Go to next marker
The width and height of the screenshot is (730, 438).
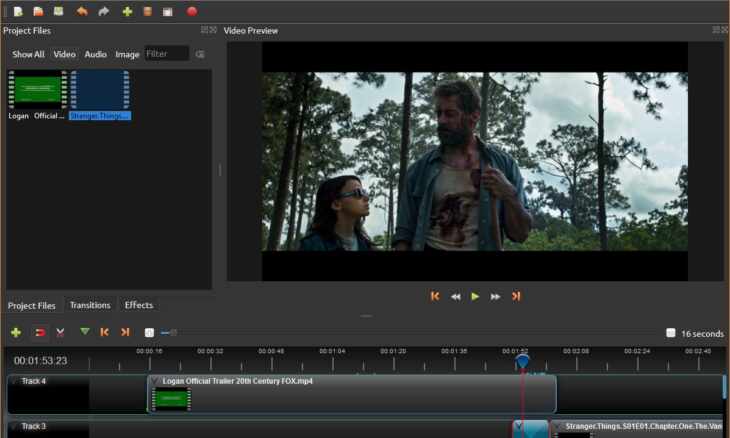point(125,332)
